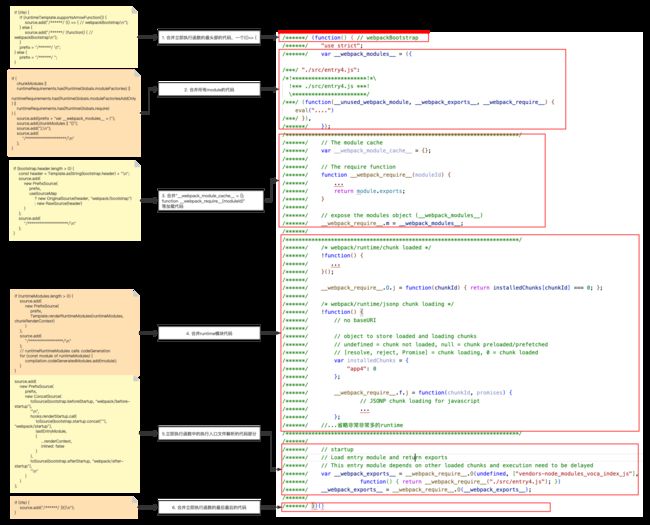Image resolution: width=650 pixels, height=525 pixels.
Task: Select the "// startup" comment line
Action: pos(337,449)
